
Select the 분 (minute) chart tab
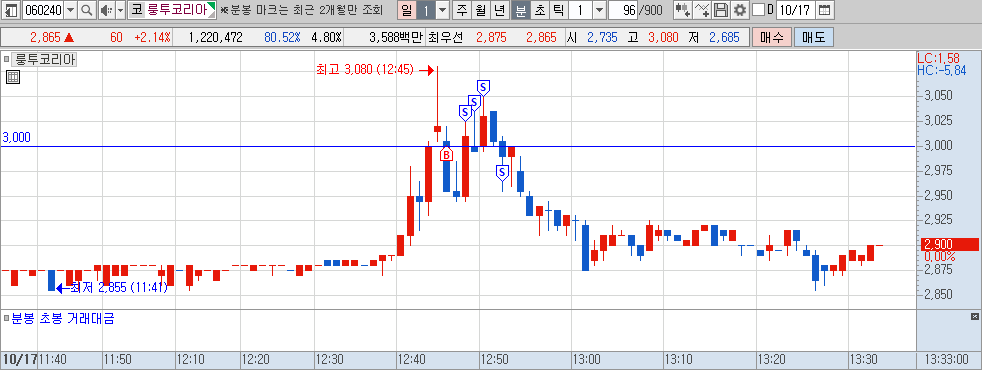coord(520,10)
